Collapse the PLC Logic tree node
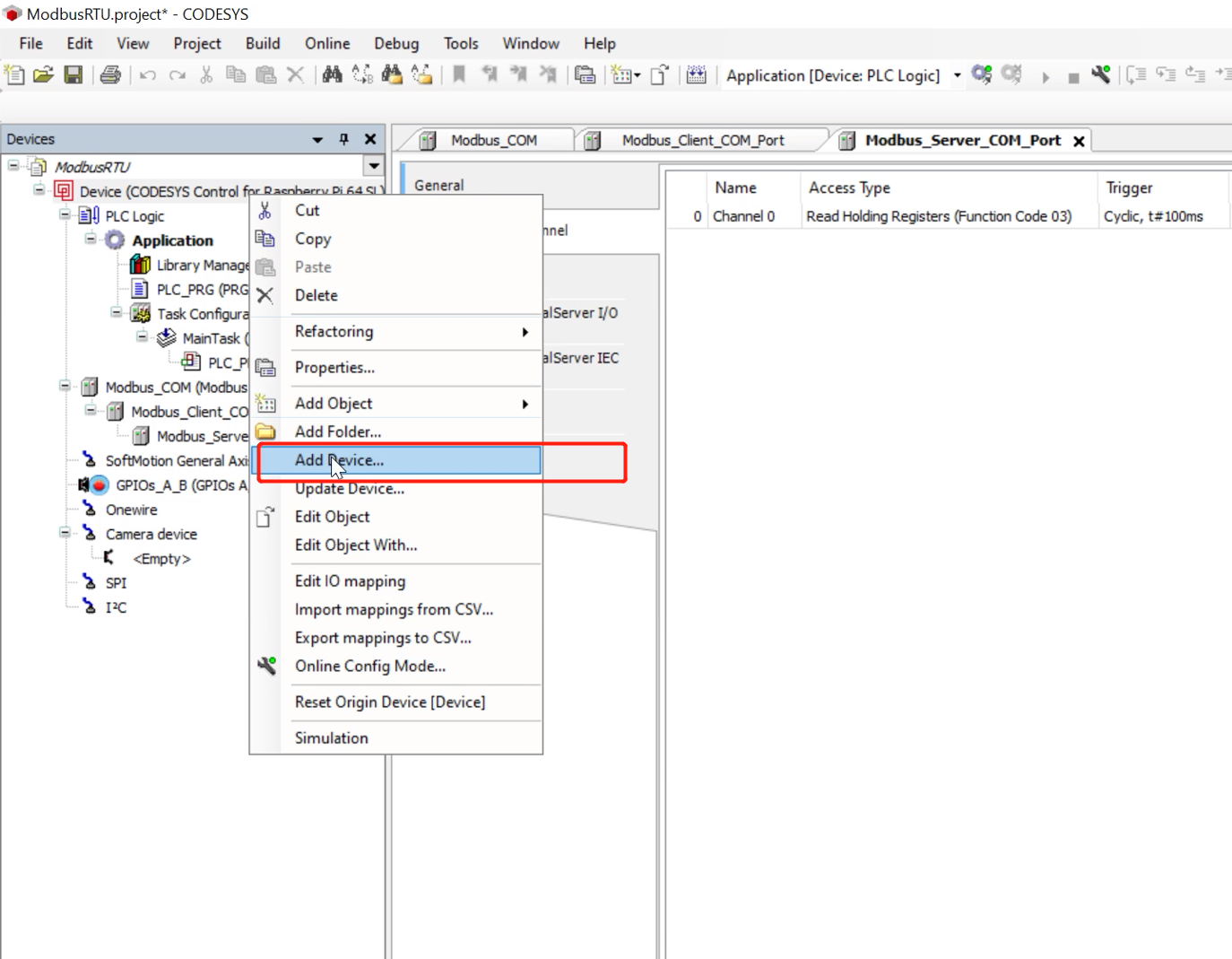The image size is (1232, 959). tap(65, 214)
